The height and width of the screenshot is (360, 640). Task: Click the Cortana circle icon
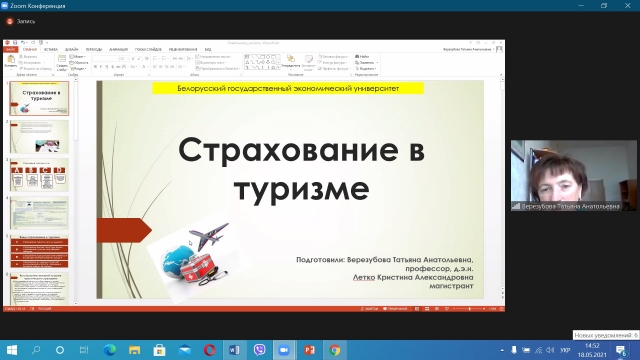tap(60, 350)
